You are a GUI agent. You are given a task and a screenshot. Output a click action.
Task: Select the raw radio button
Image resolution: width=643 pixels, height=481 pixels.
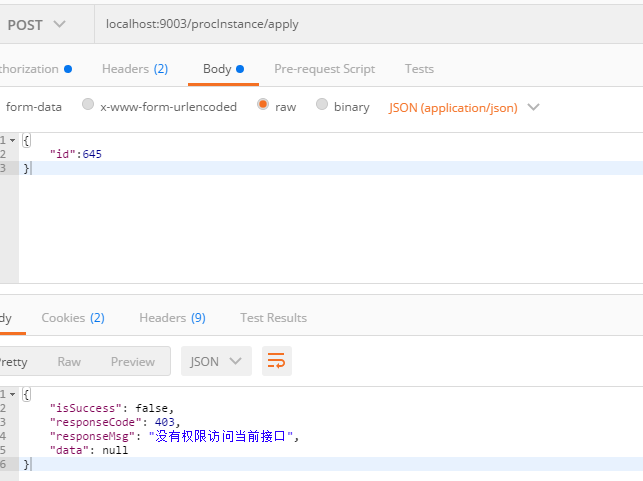coord(263,104)
